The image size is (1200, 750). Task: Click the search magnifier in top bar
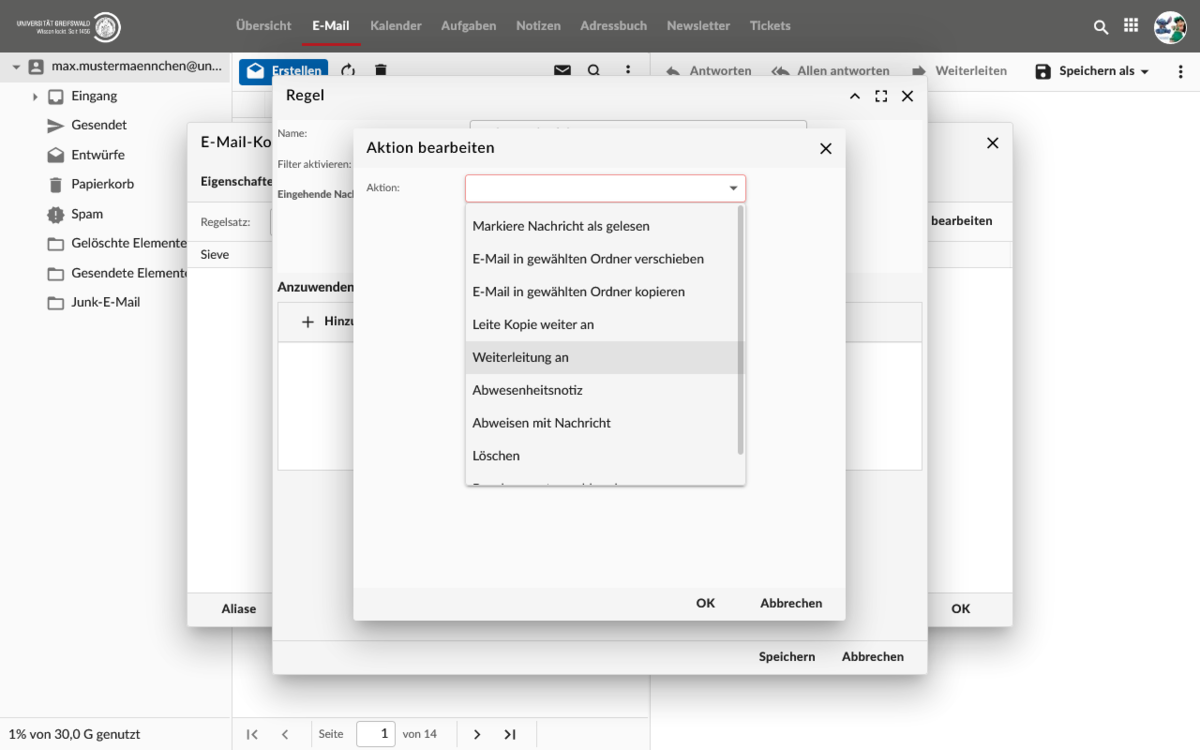1101,27
